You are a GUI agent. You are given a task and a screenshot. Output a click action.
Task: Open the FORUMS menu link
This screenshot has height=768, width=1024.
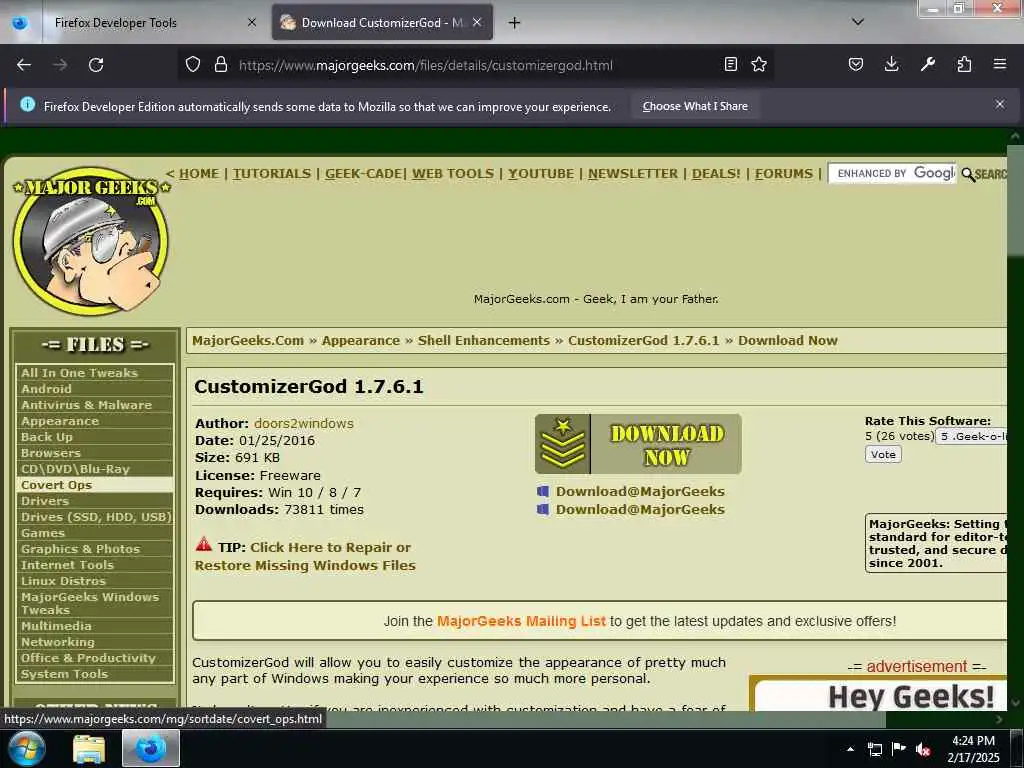coord(784,174)
